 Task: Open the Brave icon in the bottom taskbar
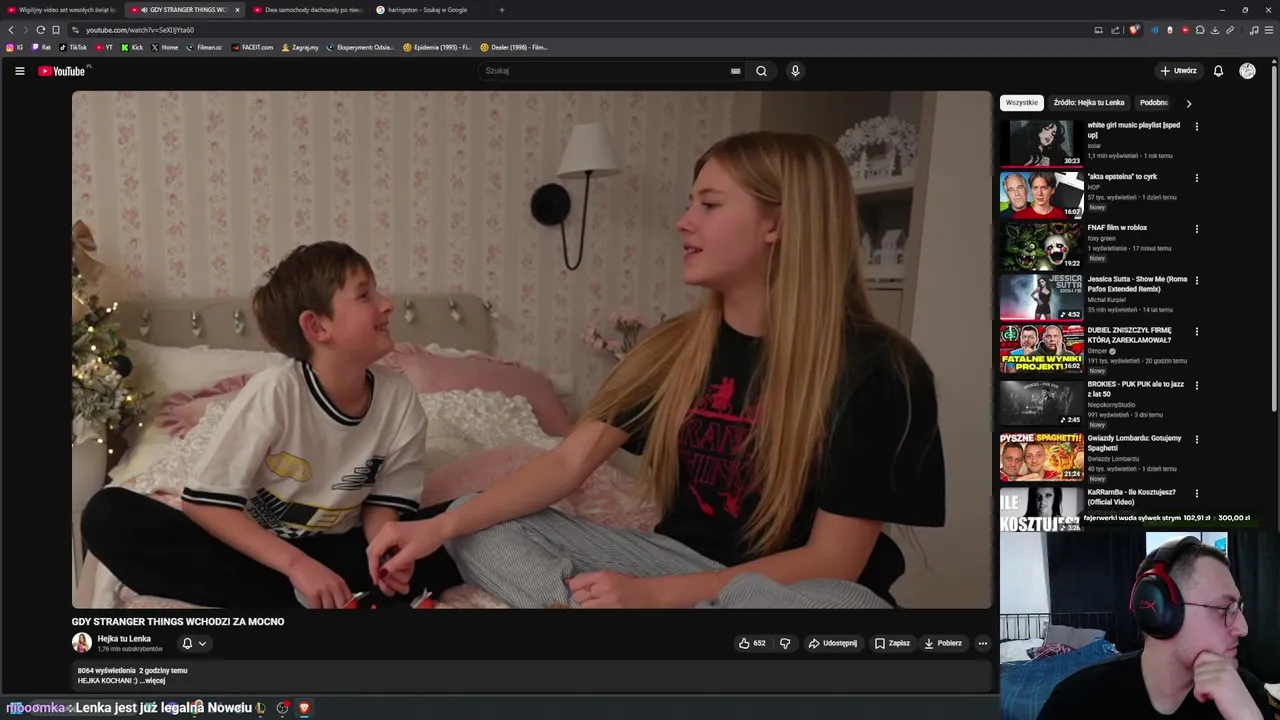(304, 708)
